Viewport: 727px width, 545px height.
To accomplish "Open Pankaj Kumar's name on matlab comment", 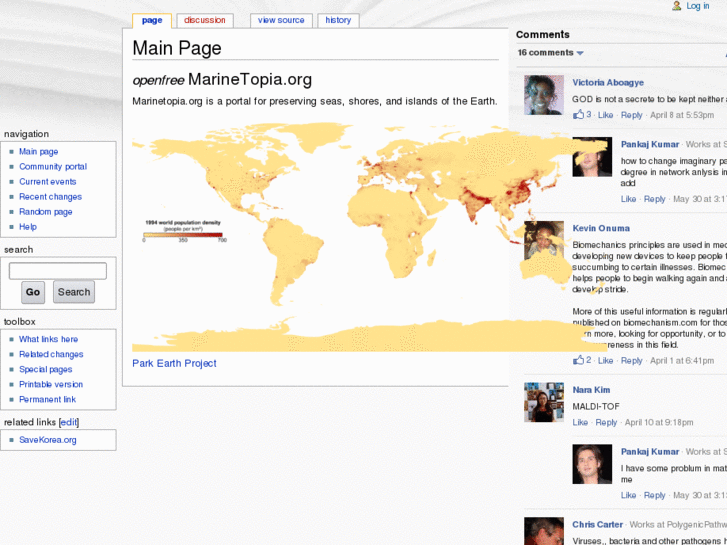I will tap(650, 452).
